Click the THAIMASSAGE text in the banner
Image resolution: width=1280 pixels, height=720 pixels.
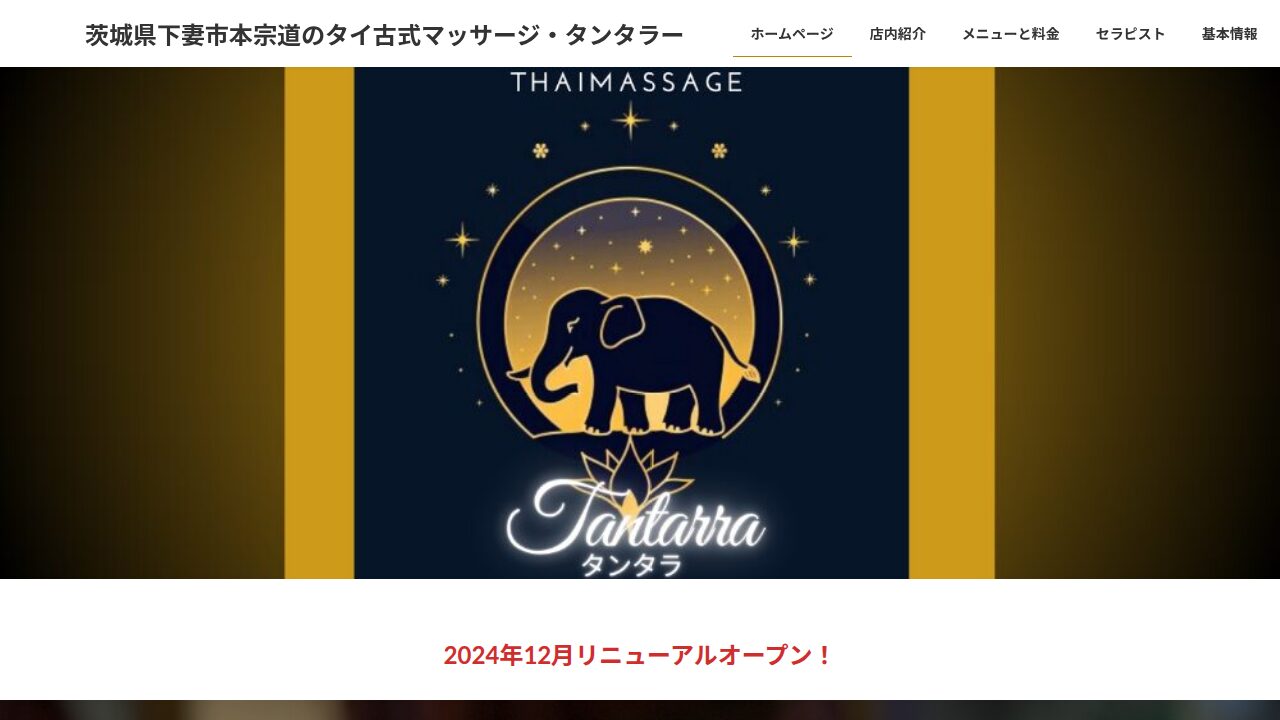pyautogui.click(x=626, y=82)
